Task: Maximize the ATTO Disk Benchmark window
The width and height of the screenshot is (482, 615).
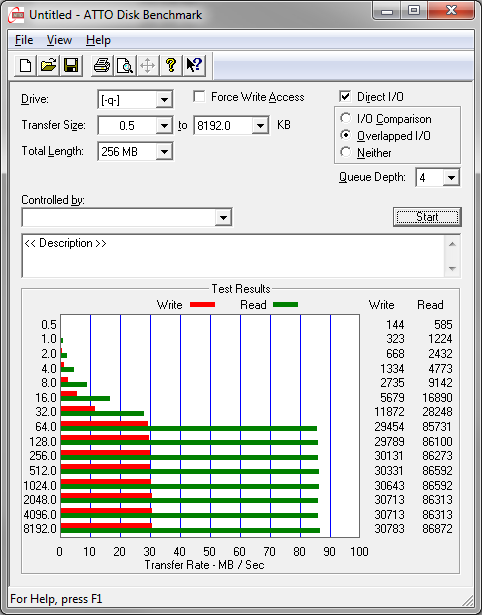Action: tap(414, 11)
